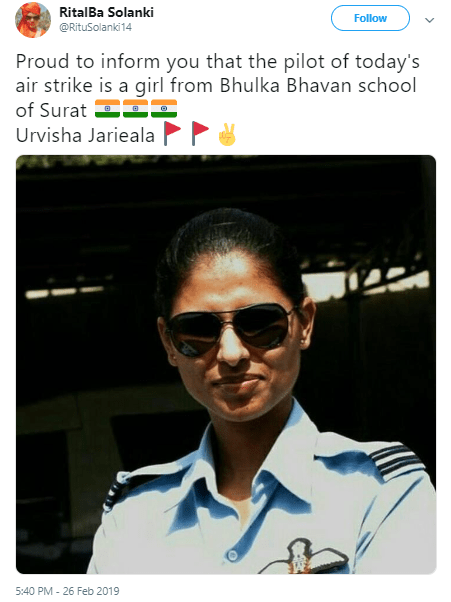
Task: Open the @RituSolanki14 handle link
Action: tap(95, 27)
